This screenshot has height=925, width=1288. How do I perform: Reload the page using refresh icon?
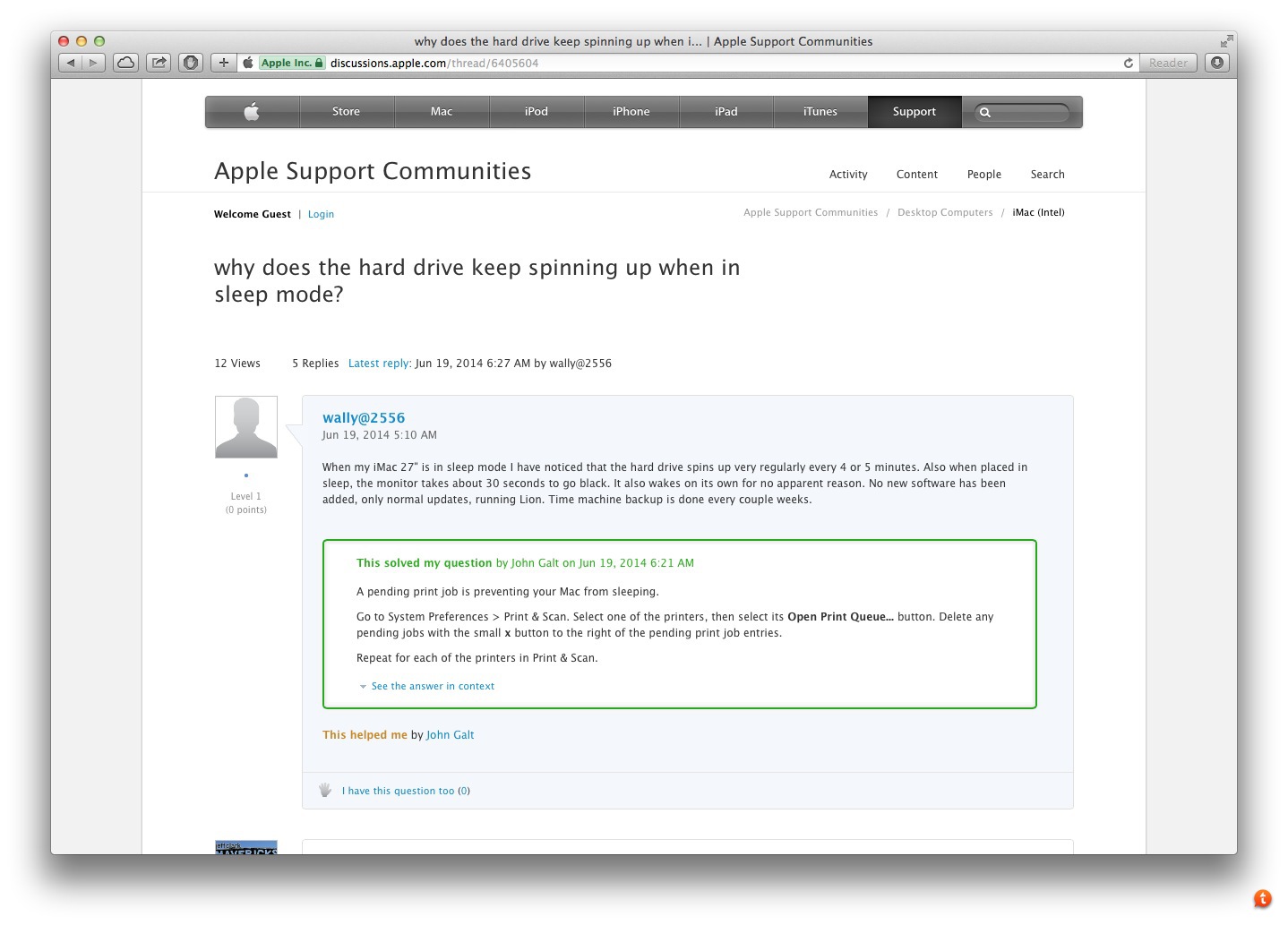pos(1129,63)
